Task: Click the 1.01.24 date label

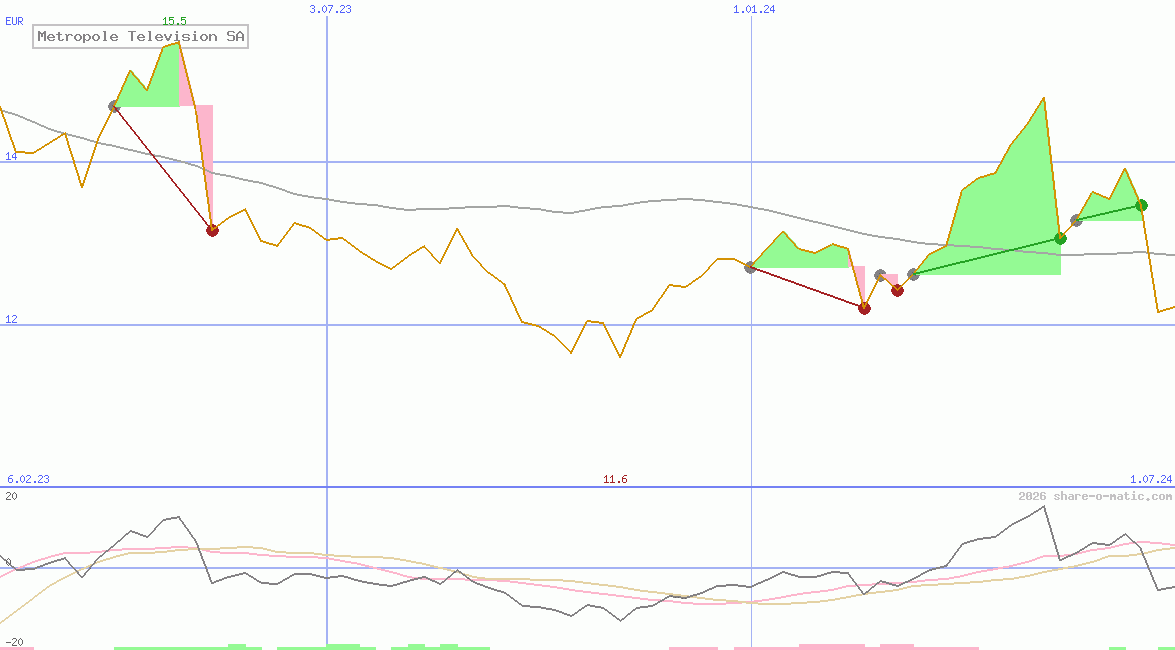Action: click(753, 9)
